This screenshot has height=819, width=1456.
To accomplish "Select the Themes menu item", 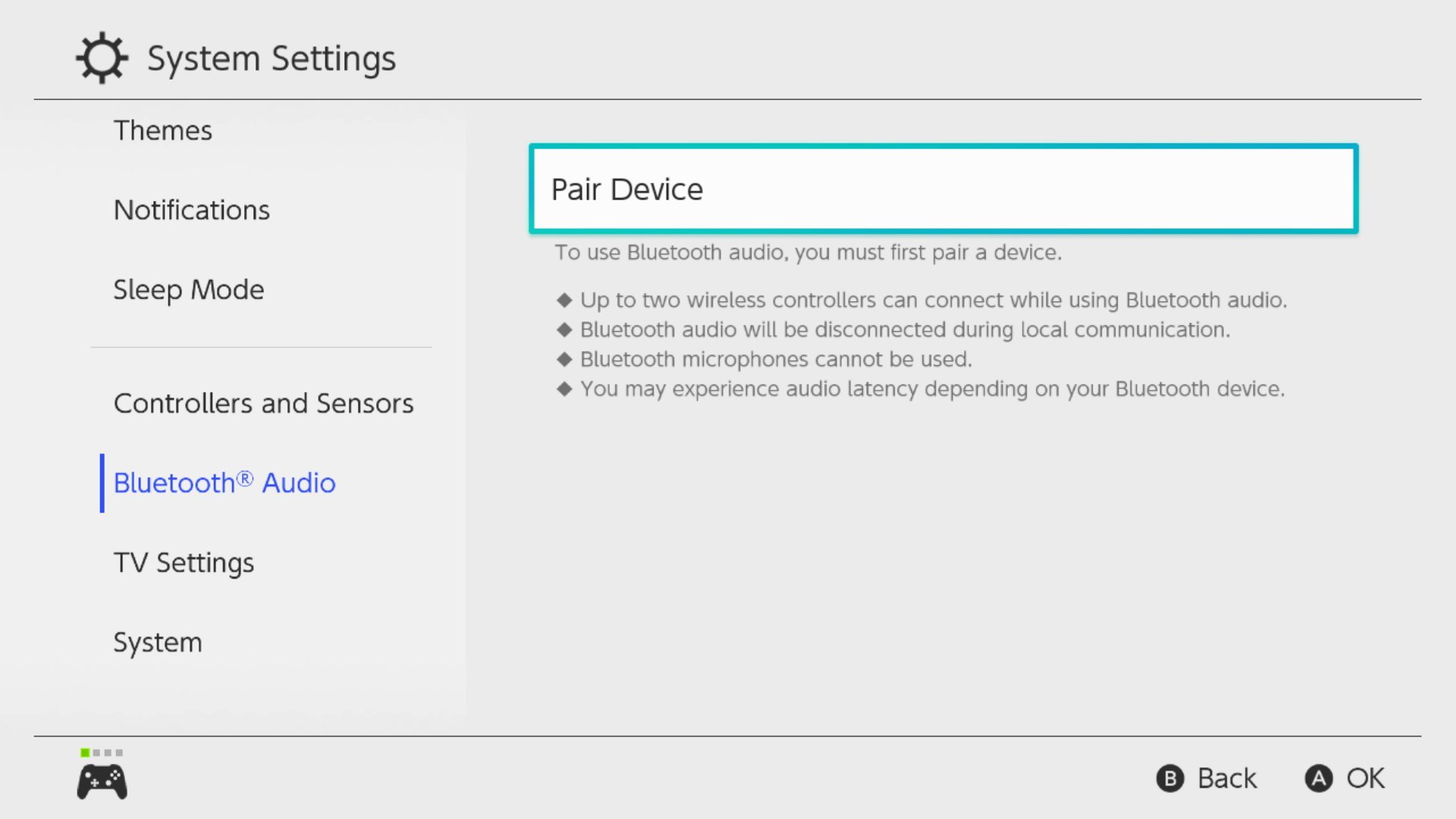I will coord(163,129).
